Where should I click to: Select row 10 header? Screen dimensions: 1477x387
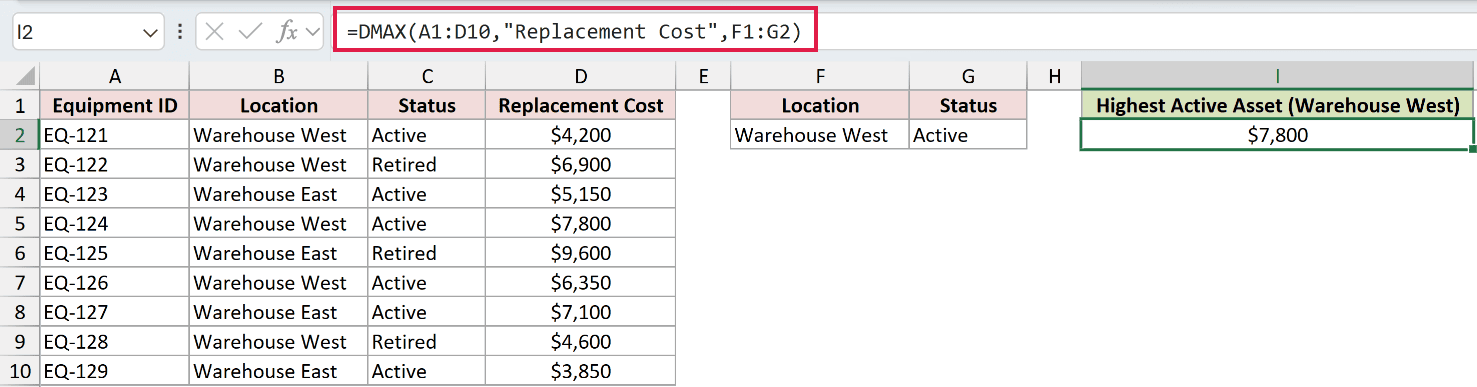[x=20, y=371]
